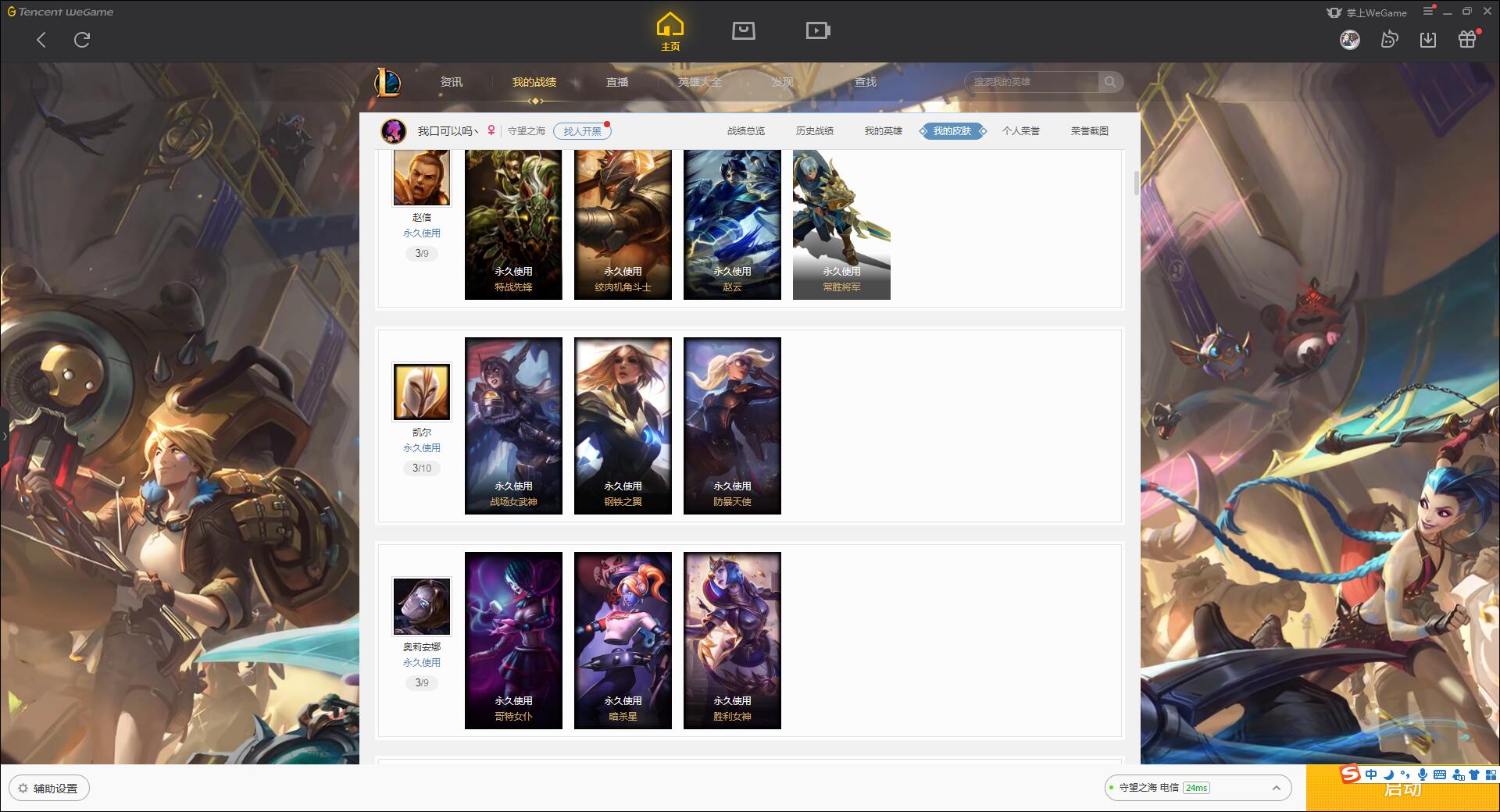The width and height of the screenshot is (1500, 812).
Task: Open the 绞肉机角斗士 skin card
Action: point(623,225)
